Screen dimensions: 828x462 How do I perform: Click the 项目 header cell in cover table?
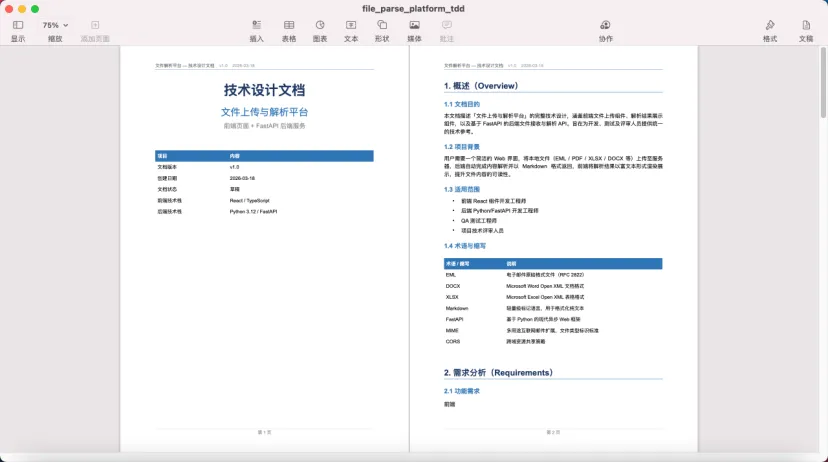pos(163,156)
